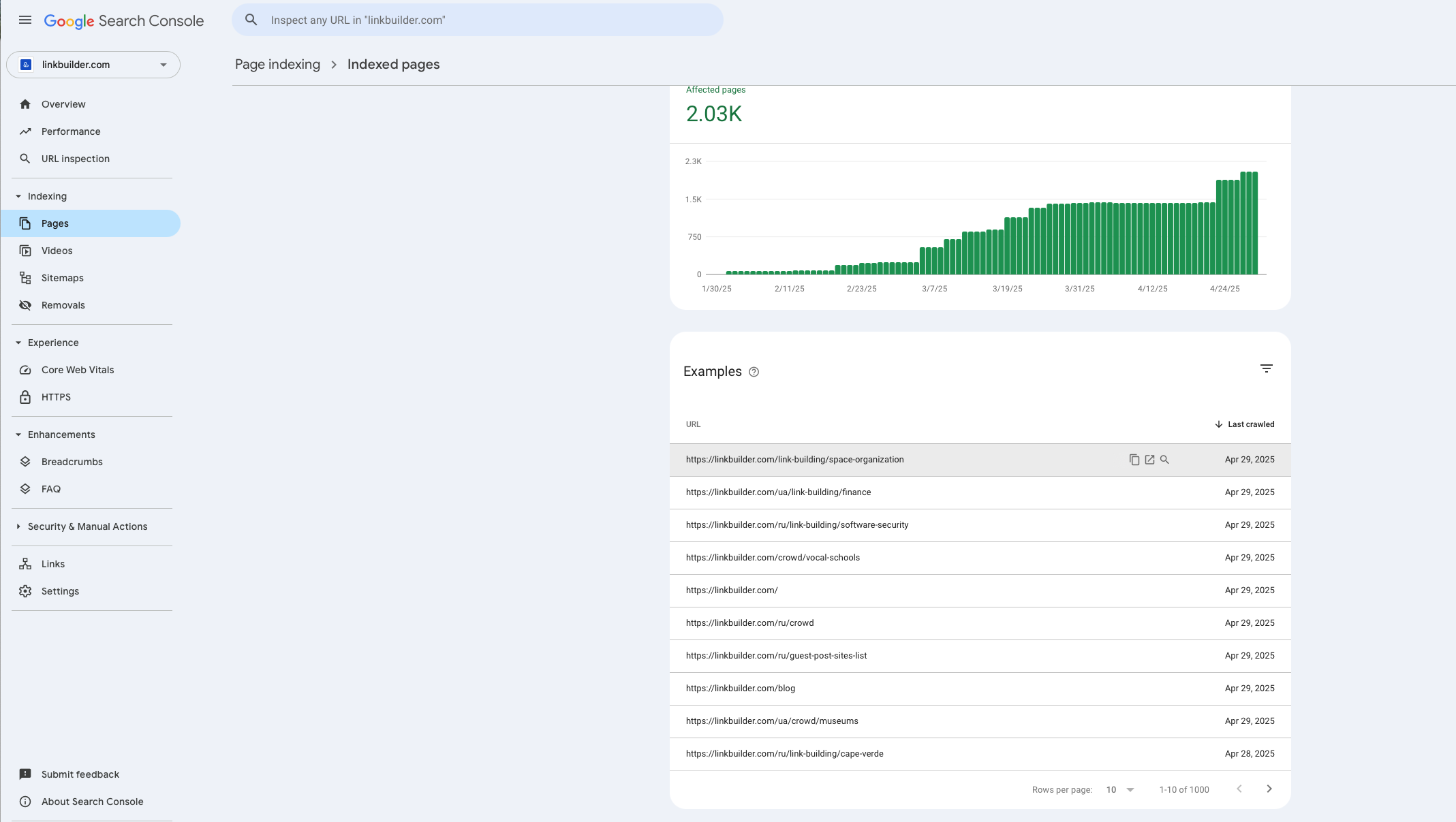Copy the space-organization URL
Screen dimensions: 1456x822
[1134, 460]
